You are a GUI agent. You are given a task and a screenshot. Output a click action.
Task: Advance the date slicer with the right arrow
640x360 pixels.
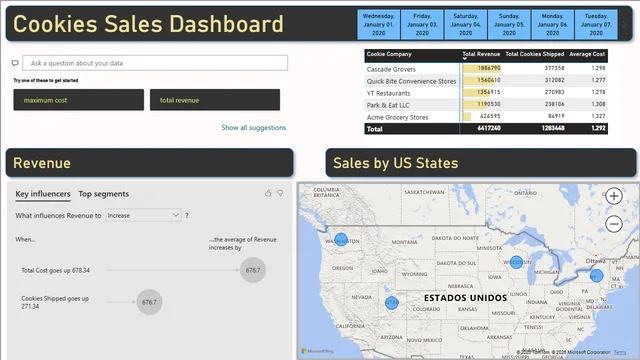[x=624, y=24]
